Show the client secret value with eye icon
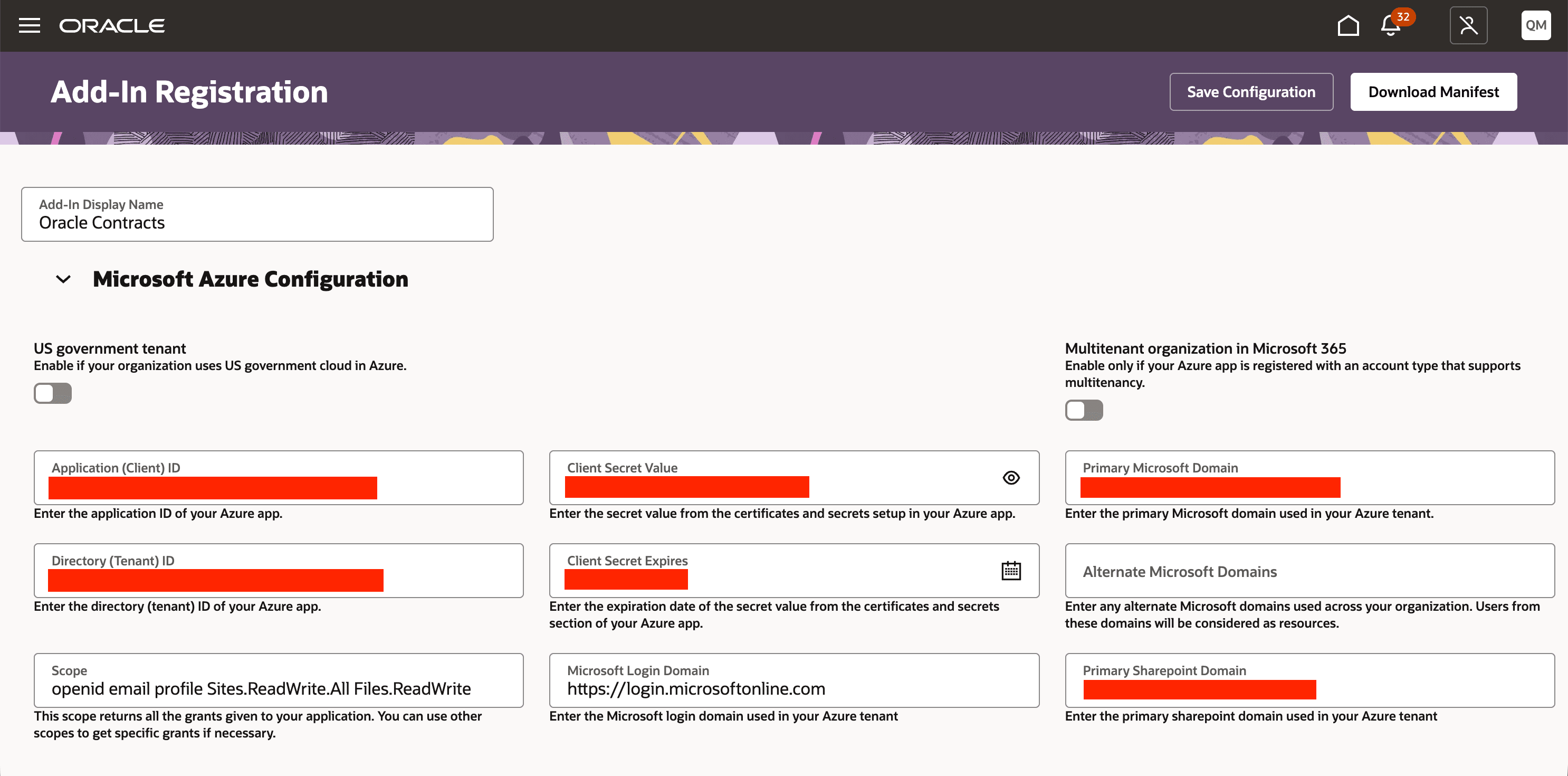This screenshot has width=1568, height=776. coord(1011,478)
